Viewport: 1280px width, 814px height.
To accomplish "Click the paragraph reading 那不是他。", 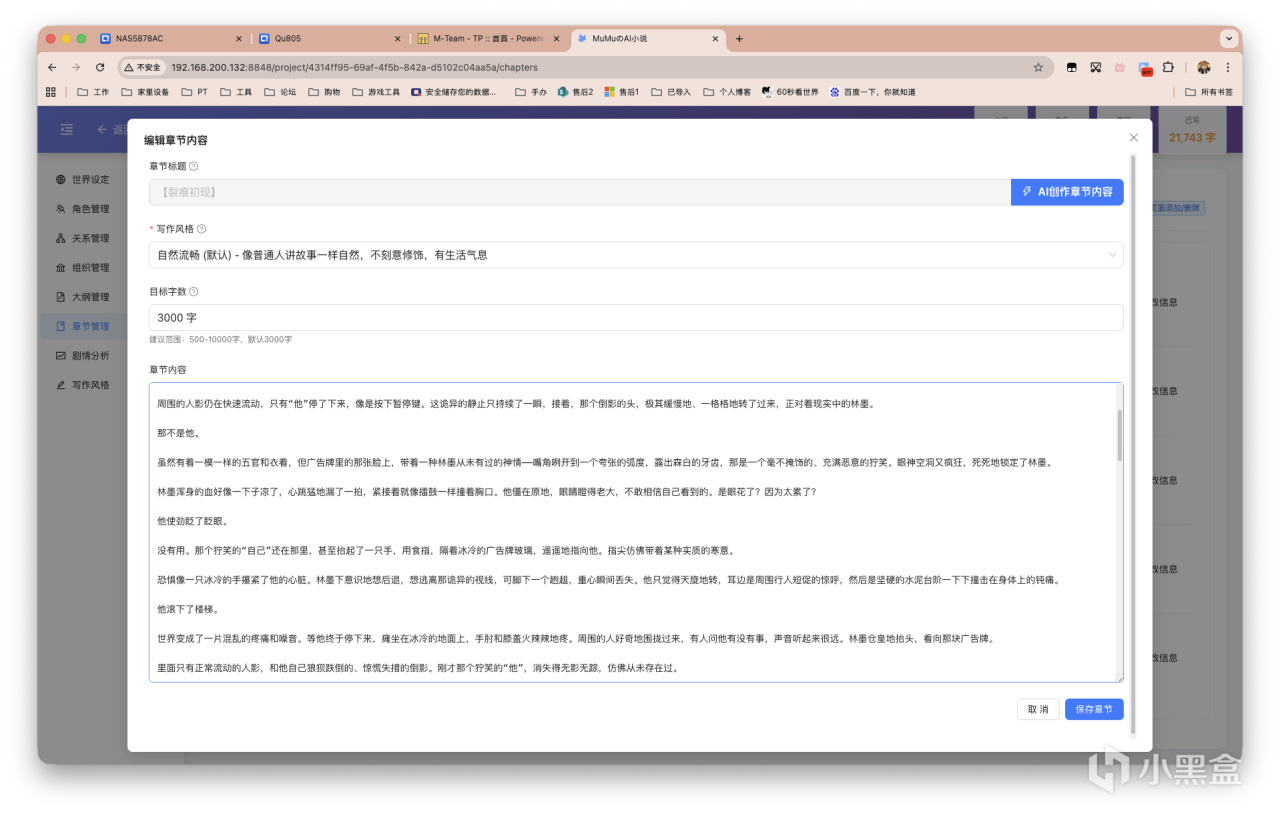I will tap(179, 433).
